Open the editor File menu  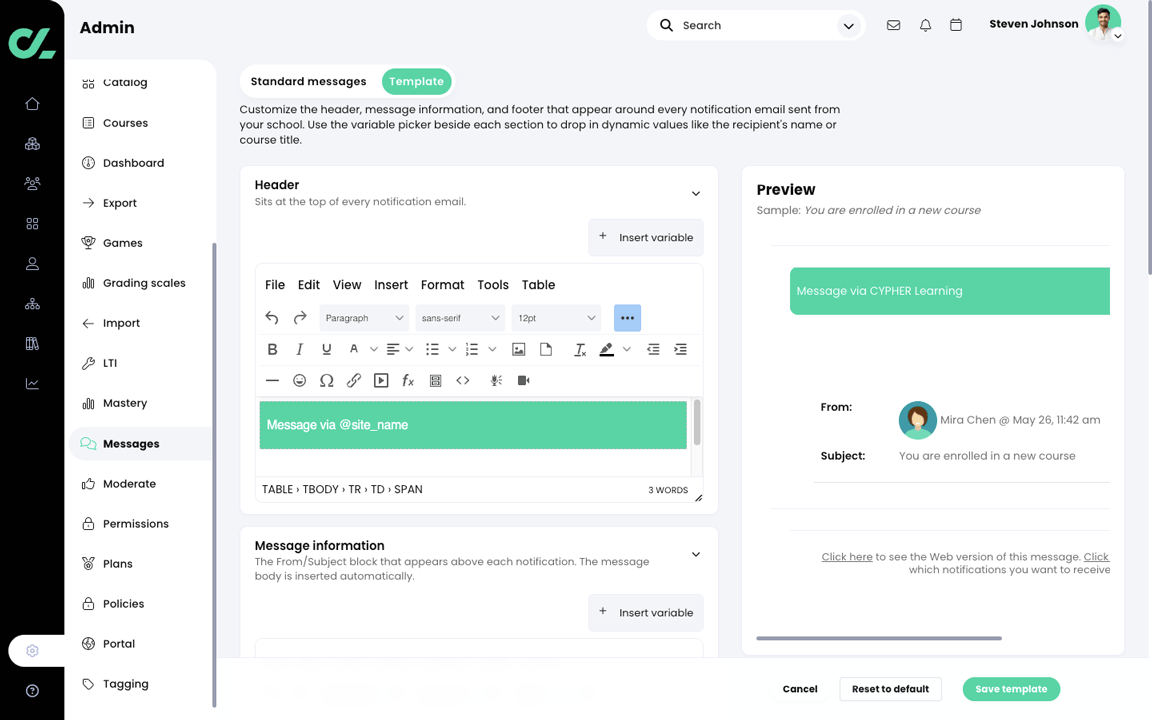point(275,285)
